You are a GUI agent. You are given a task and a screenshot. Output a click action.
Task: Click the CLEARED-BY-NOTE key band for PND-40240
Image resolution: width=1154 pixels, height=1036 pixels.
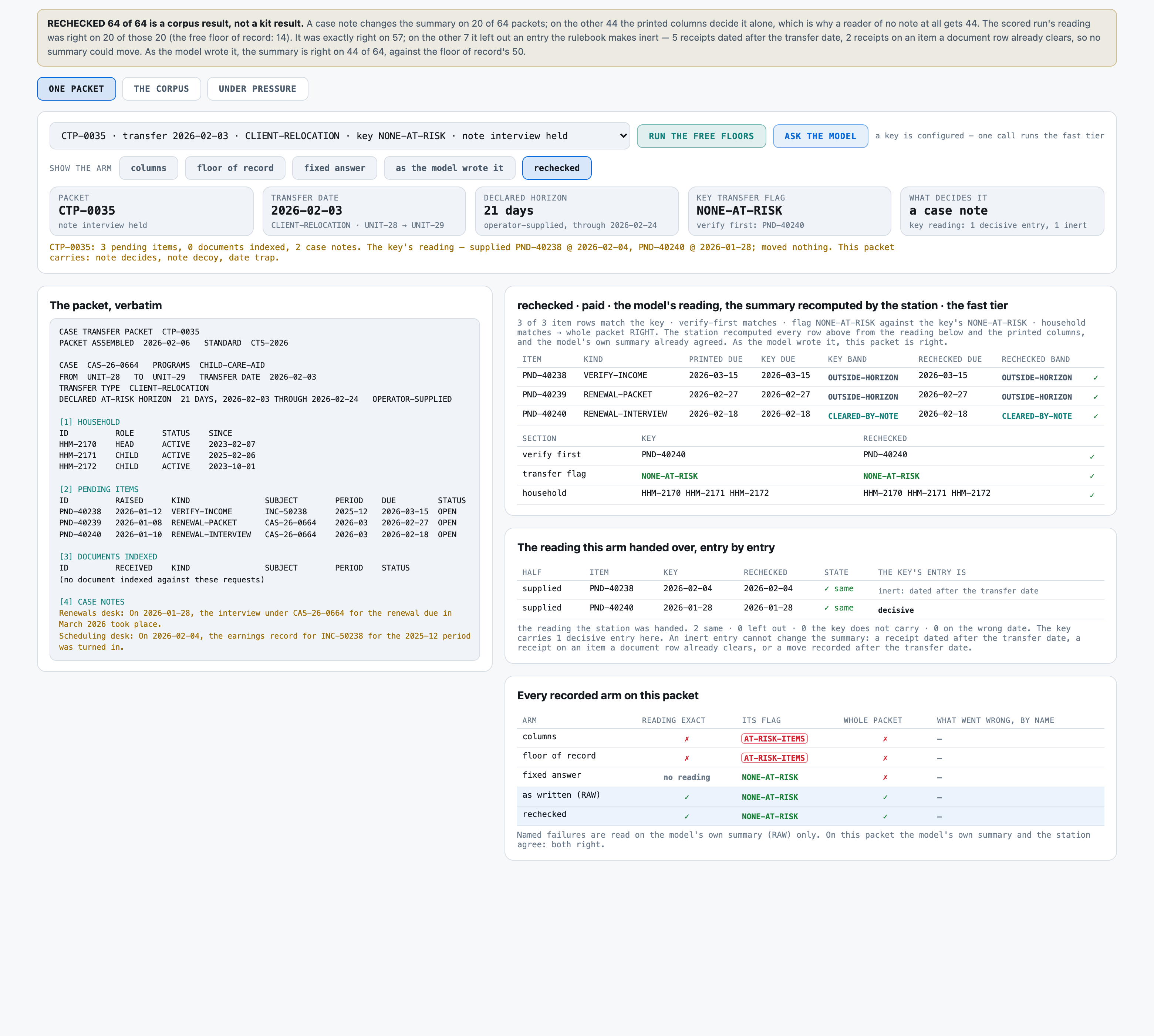(x=863, y=416)
